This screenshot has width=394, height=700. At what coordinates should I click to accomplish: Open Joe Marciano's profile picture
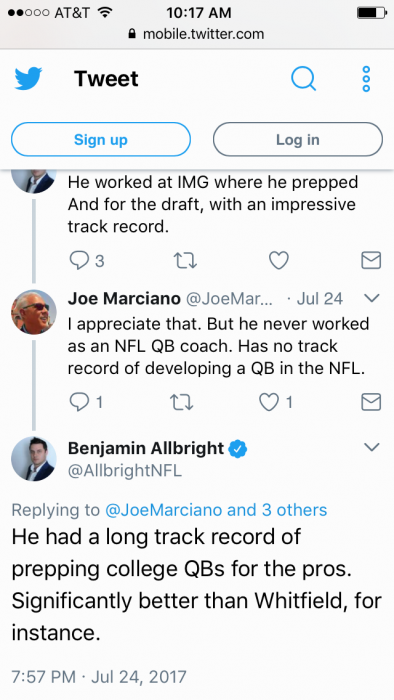33,312
